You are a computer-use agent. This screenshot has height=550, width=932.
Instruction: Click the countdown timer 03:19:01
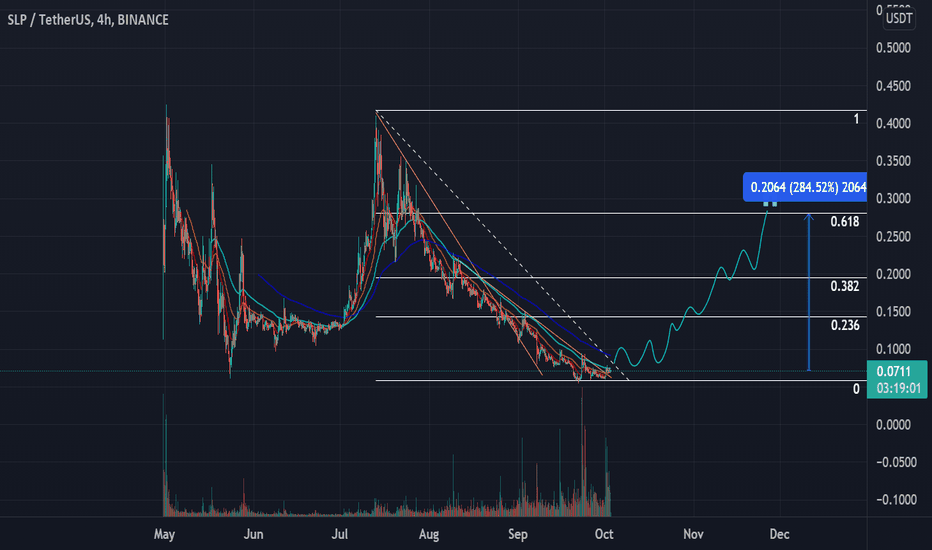(x=897, y=389)
